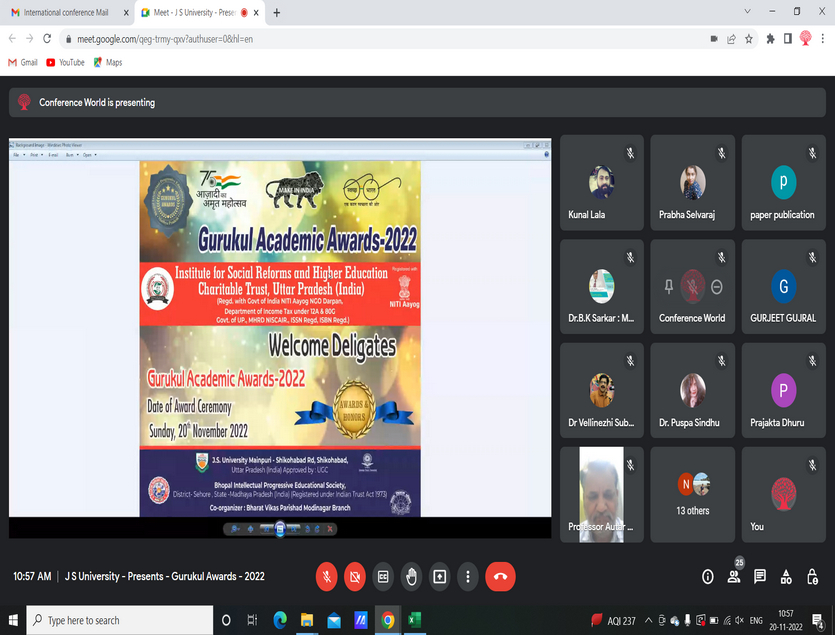Reload the Meet page

tap(47, 38)
